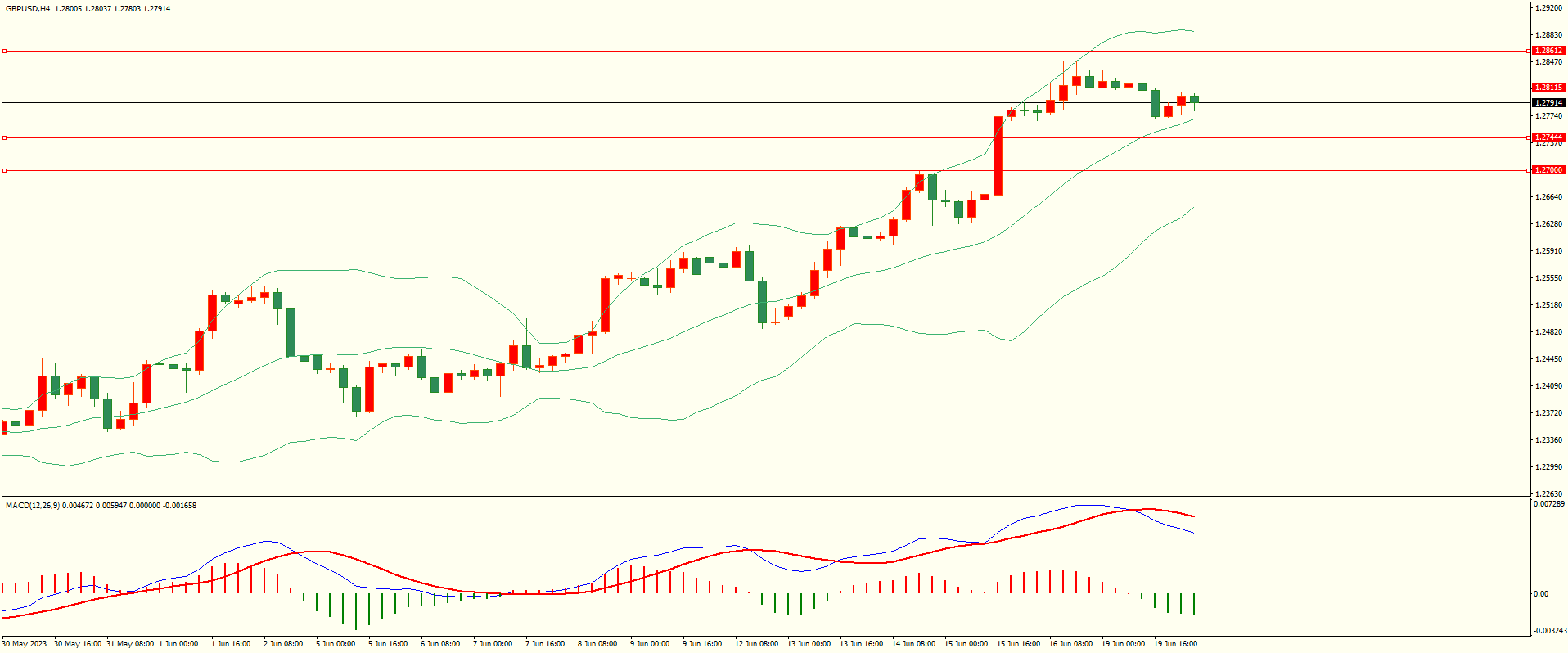
Task: Click the 9 Jun 16:00 time label
Action: pyautogui.click(x=702, y=644)
